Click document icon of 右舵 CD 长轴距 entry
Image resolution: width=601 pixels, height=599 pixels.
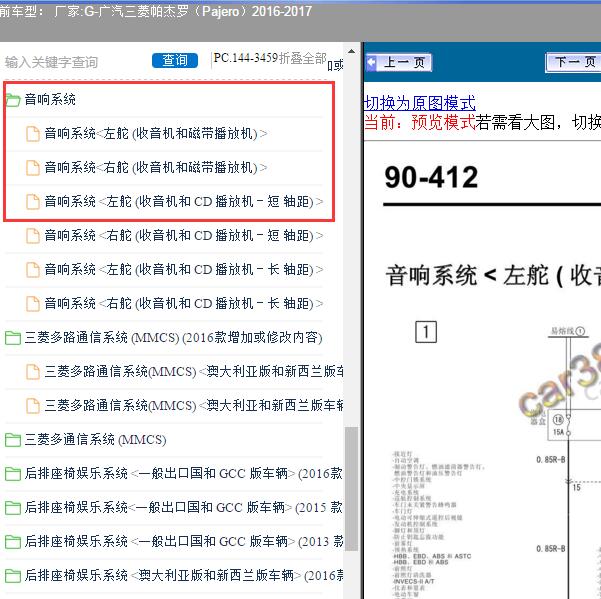33,304
